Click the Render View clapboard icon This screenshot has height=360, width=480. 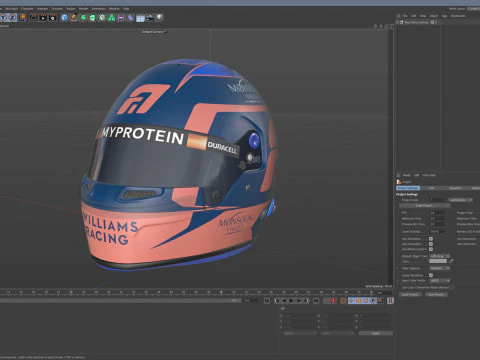[34, 17]
